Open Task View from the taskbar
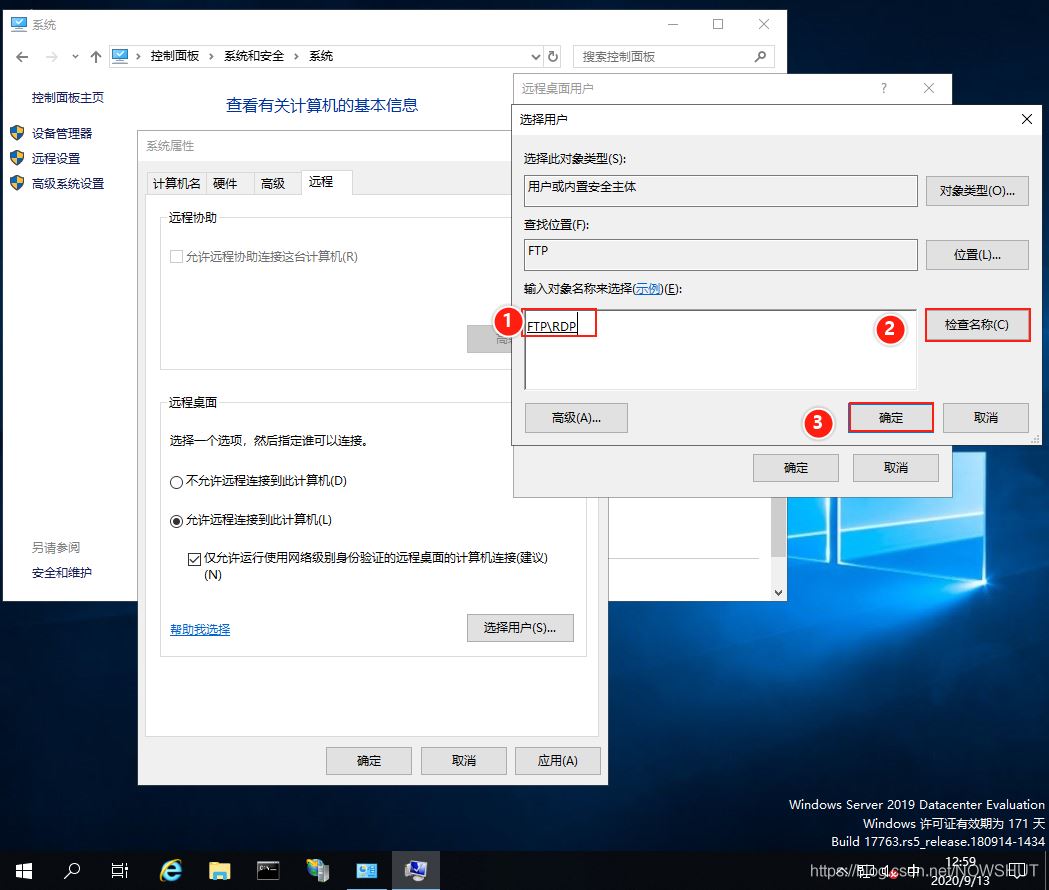 pos(120,870)
